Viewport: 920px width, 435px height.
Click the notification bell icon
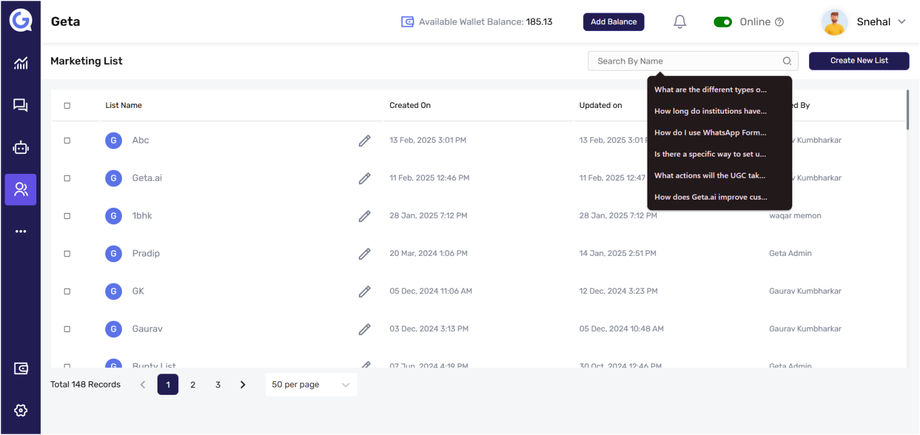pos(680,22)
